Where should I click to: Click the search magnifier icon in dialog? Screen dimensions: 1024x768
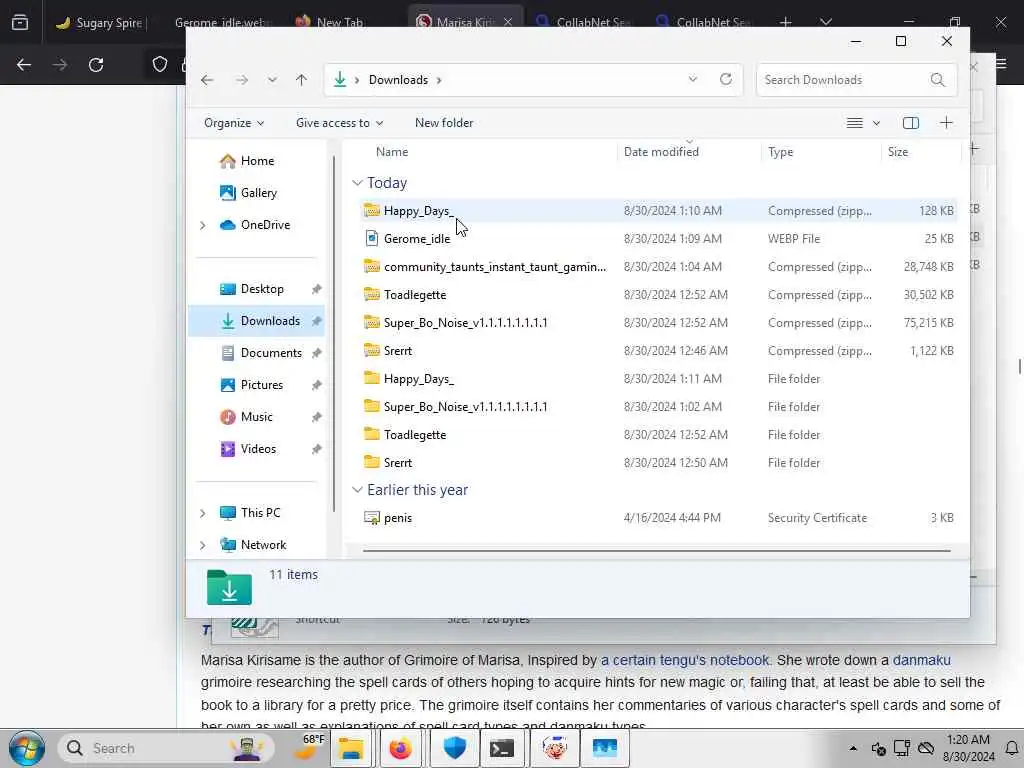[937, 80]
